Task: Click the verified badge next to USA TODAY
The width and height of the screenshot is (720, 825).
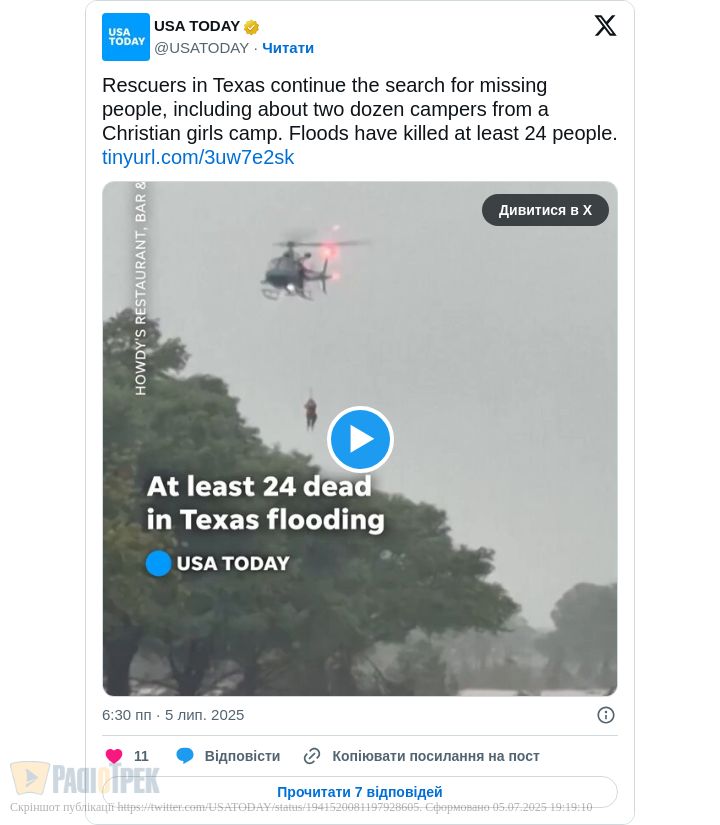Action: point(252,26)
